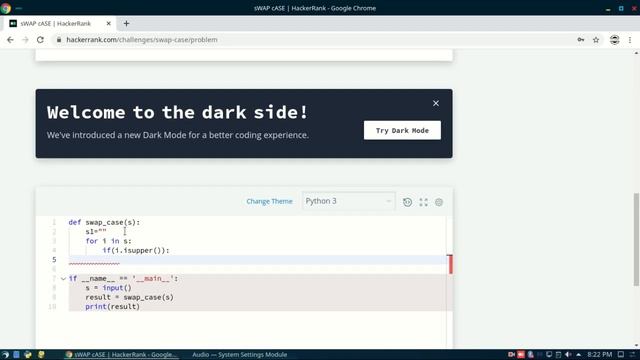Image resolution: width=640 pixels, height=360 pixels.
Task: Open the Python icon in taskbar
Action: pyautogui.click(x=28, y=355)
